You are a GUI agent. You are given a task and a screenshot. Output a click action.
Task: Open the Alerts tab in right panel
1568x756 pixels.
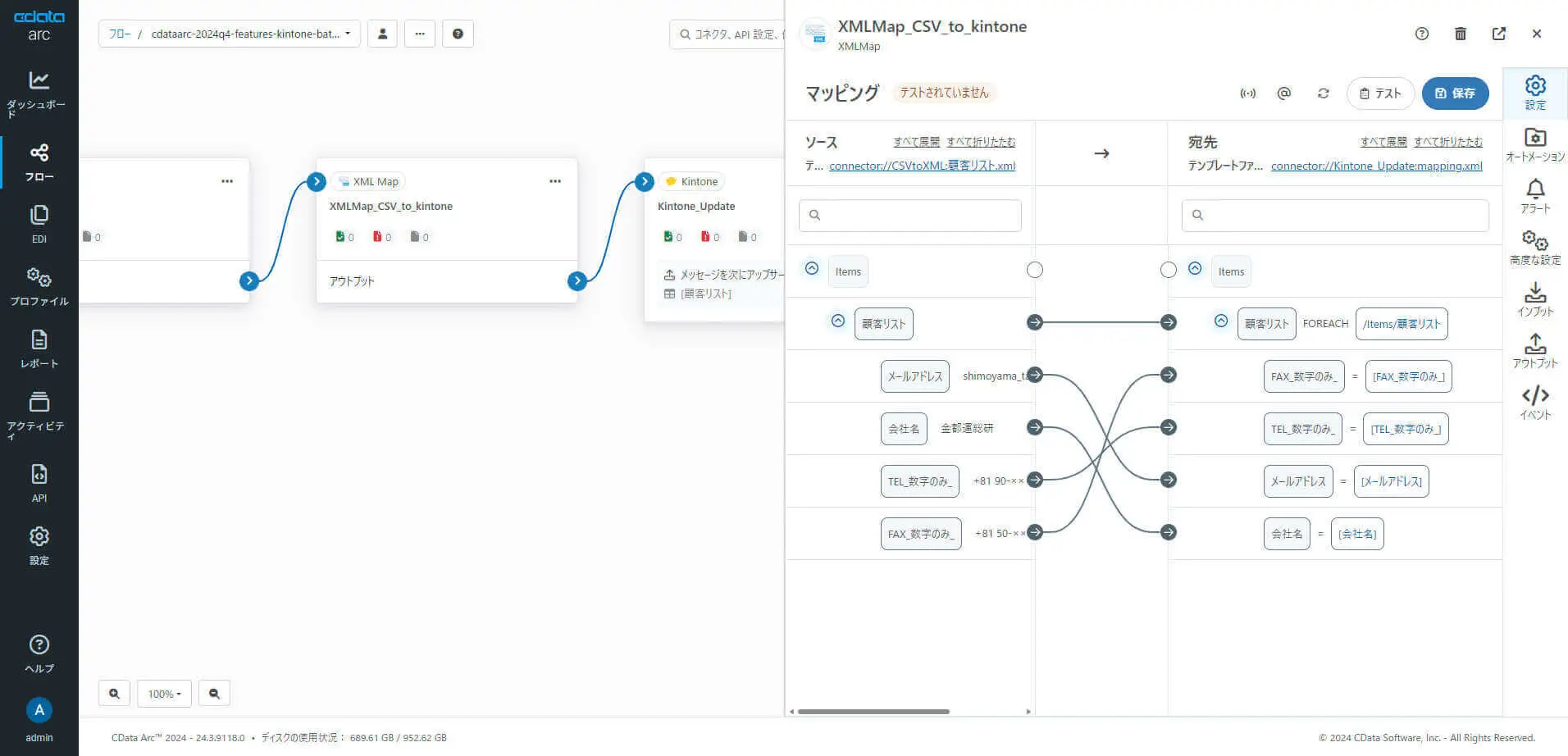point(1534,197)
